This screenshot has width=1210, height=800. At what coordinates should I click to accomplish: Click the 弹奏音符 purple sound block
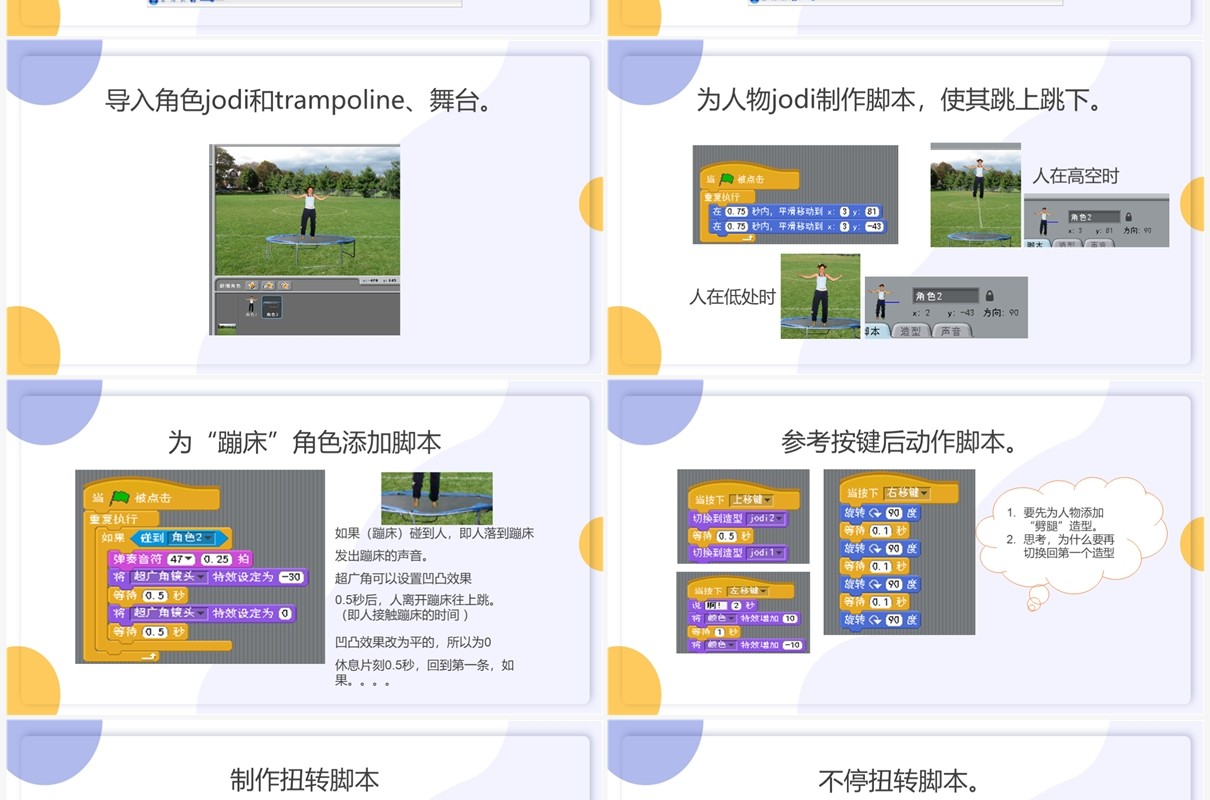pos(181,559)
